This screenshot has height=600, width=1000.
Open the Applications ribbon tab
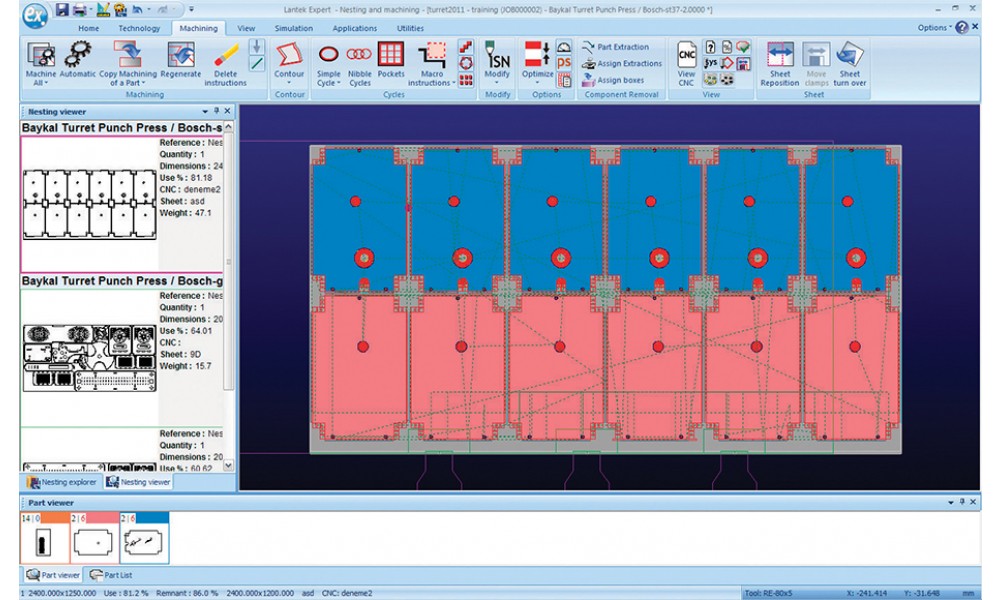point(355,28)
